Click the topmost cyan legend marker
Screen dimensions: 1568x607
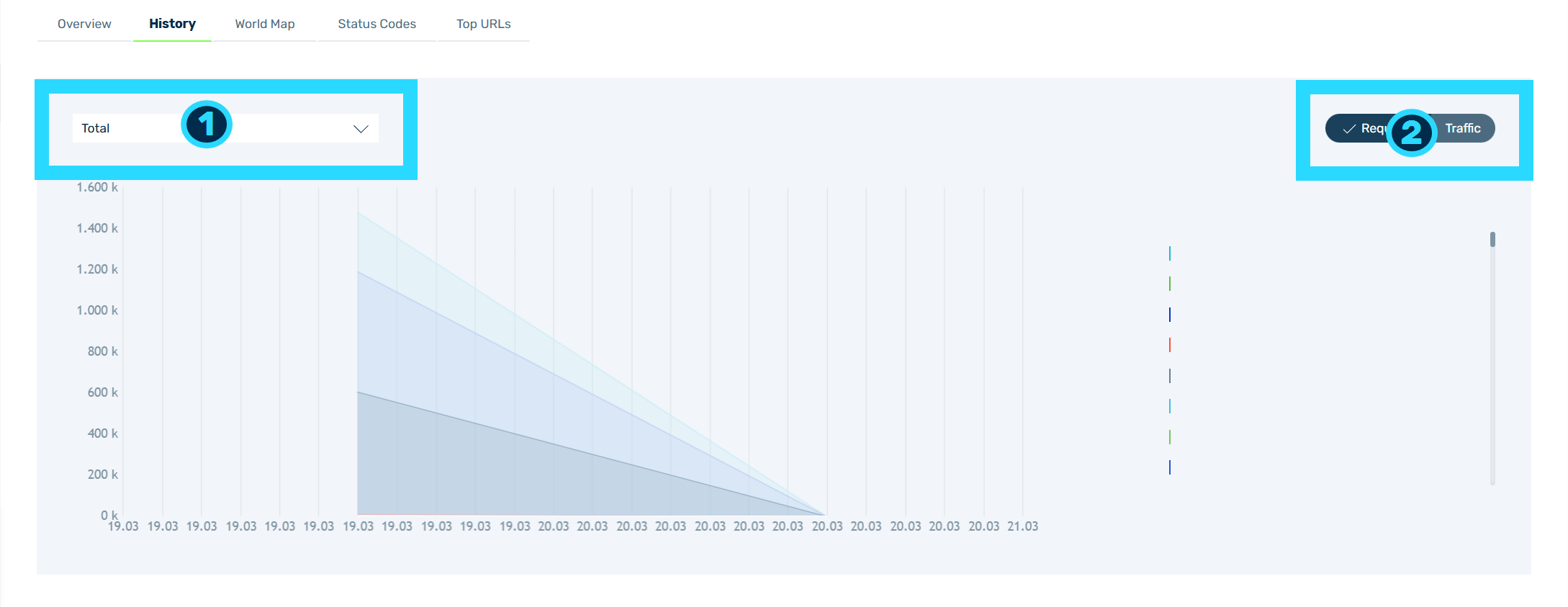tap(1170, 253)
